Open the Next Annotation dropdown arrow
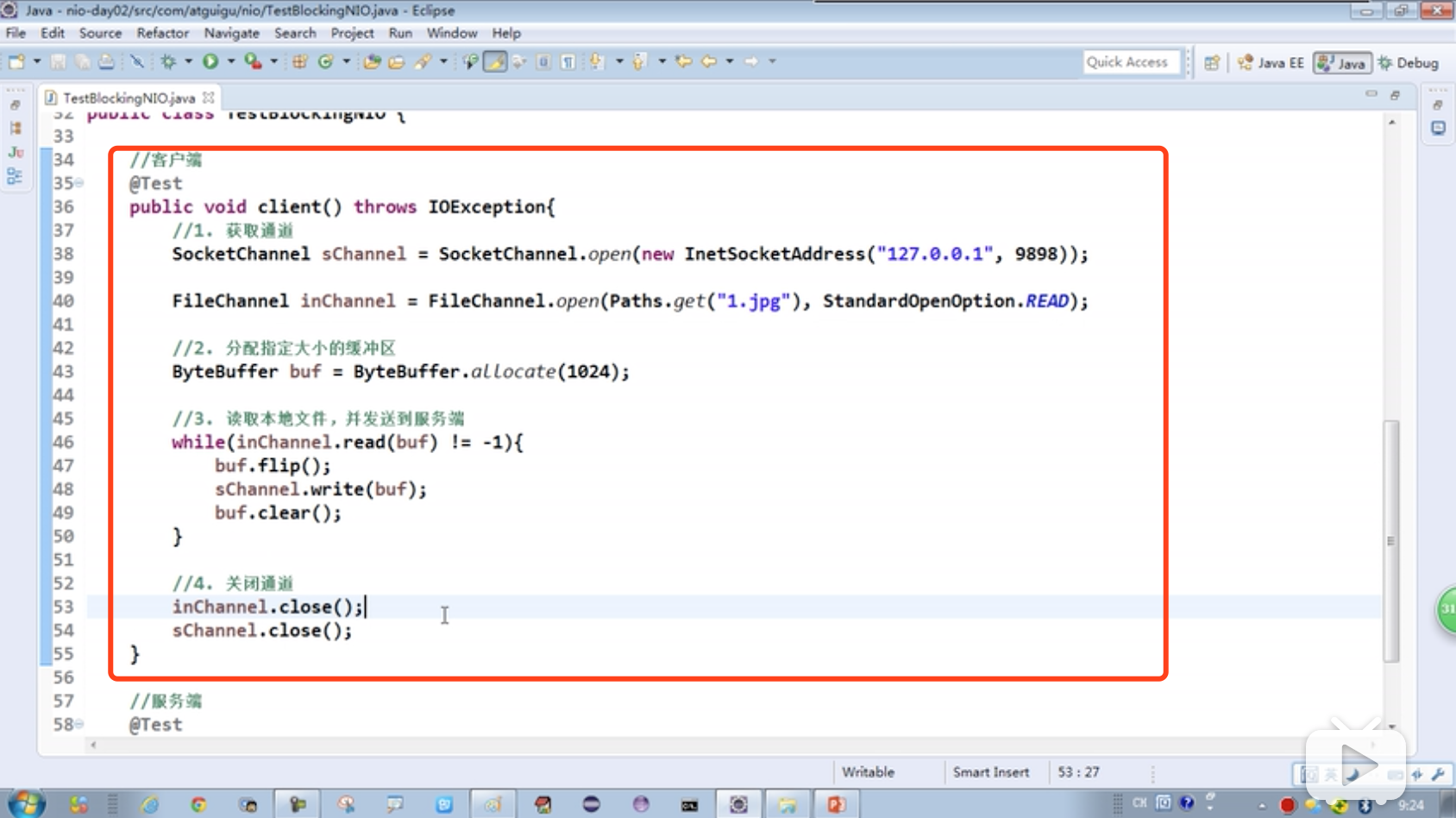The width and height of the screenshot is (1456, 818). click(618, 61)
